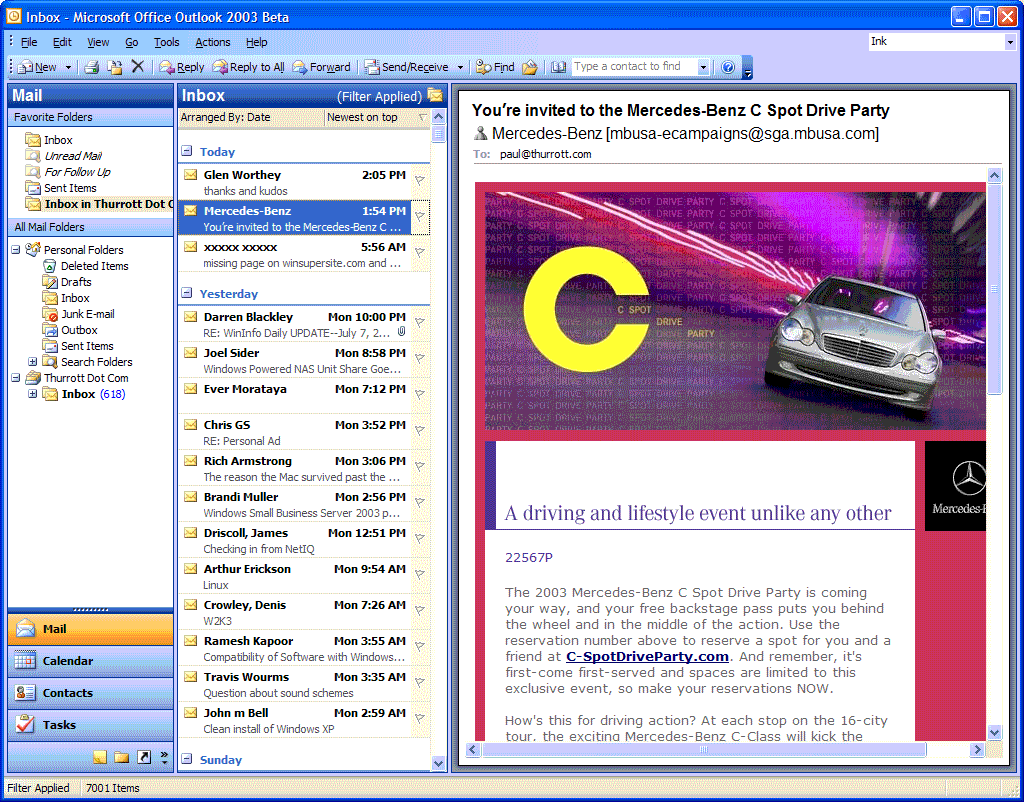Open the Actions menu
Image resolution: width=1024 pixels, height=802 pixels.
(213, 42)
